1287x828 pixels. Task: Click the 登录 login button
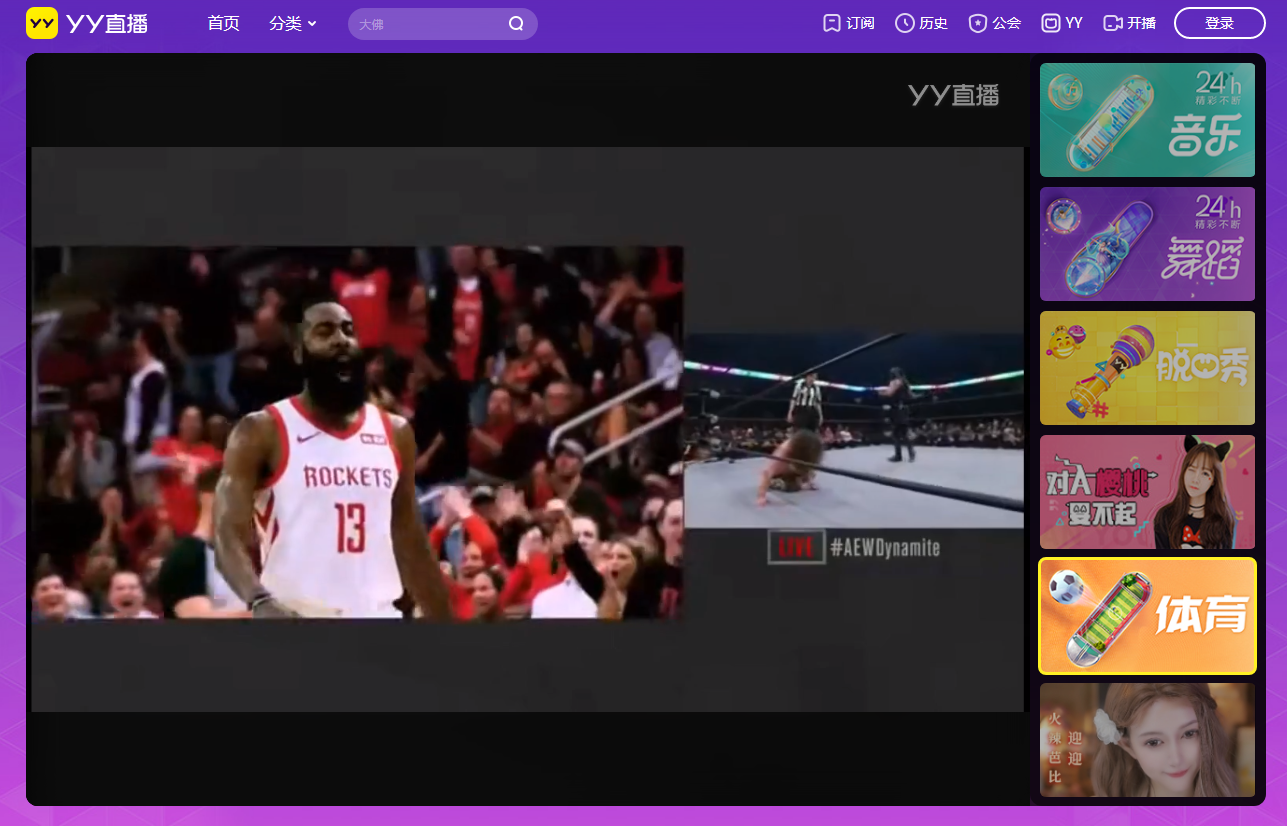tap(1220, 23)
